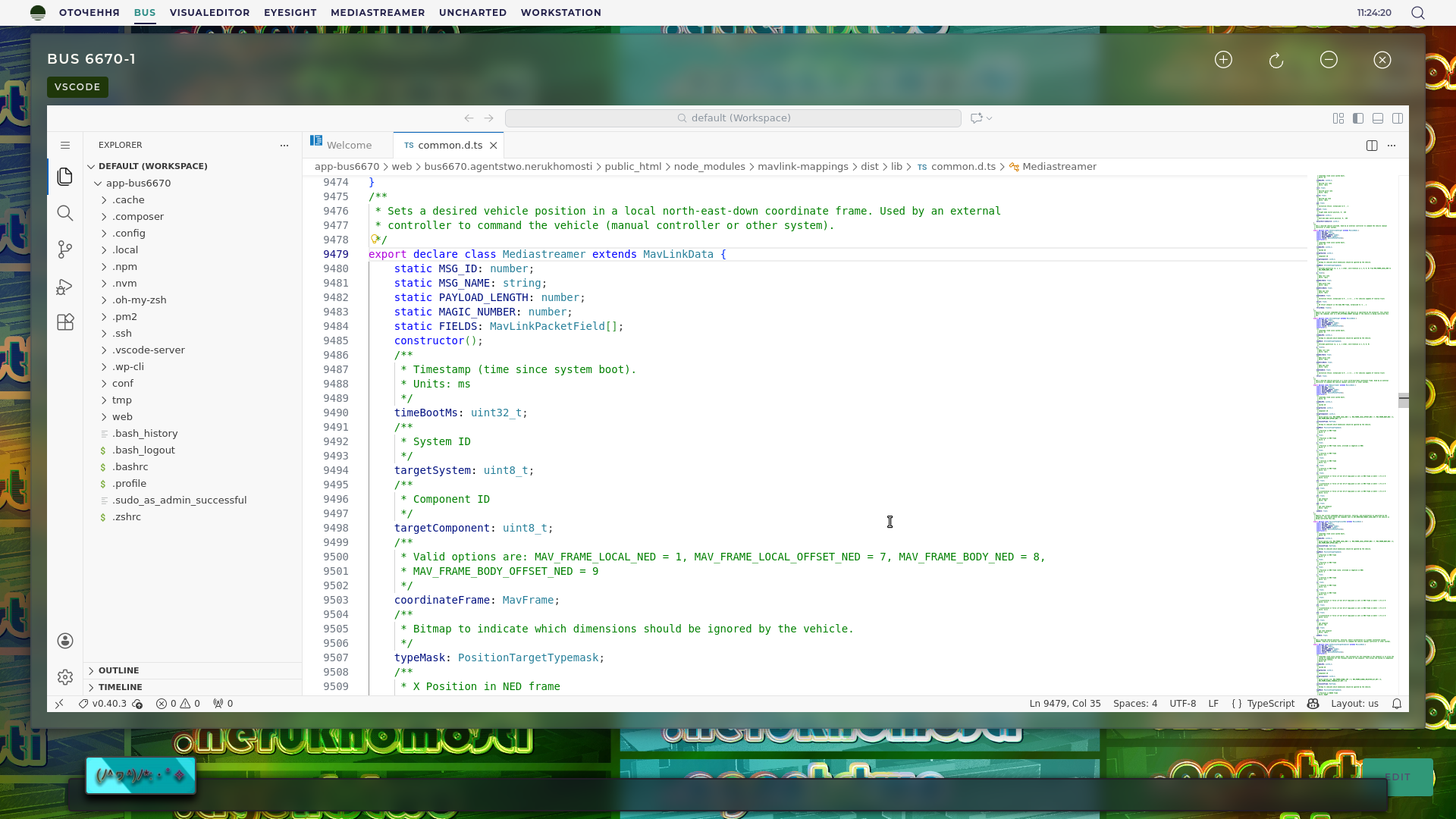The height and width of the screenshot is (819, 1456).
Task: Open the Manage gear icon
Action: (65, 676)
